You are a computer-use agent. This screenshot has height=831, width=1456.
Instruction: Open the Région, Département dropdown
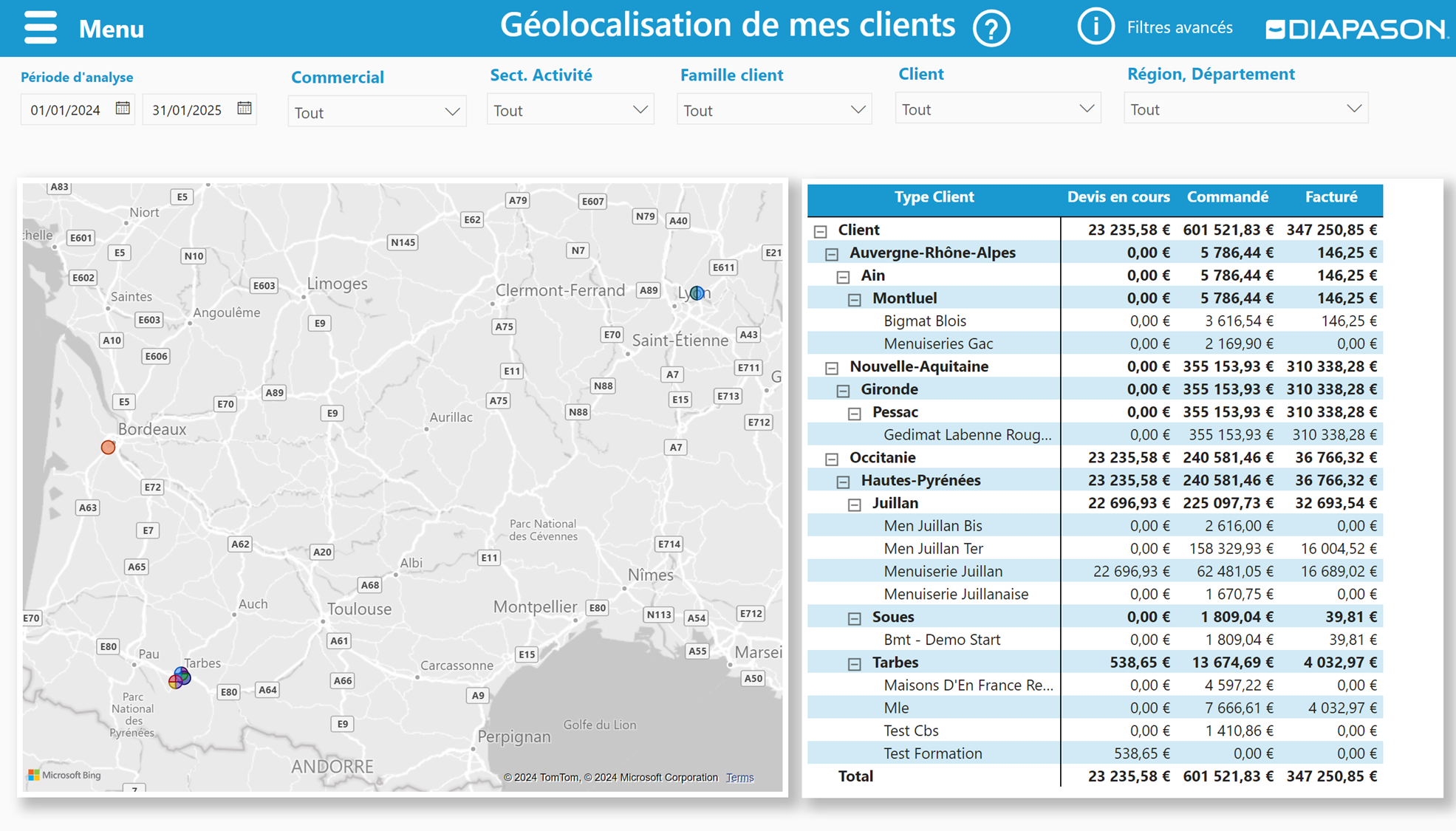click(x=1245, y=109)
